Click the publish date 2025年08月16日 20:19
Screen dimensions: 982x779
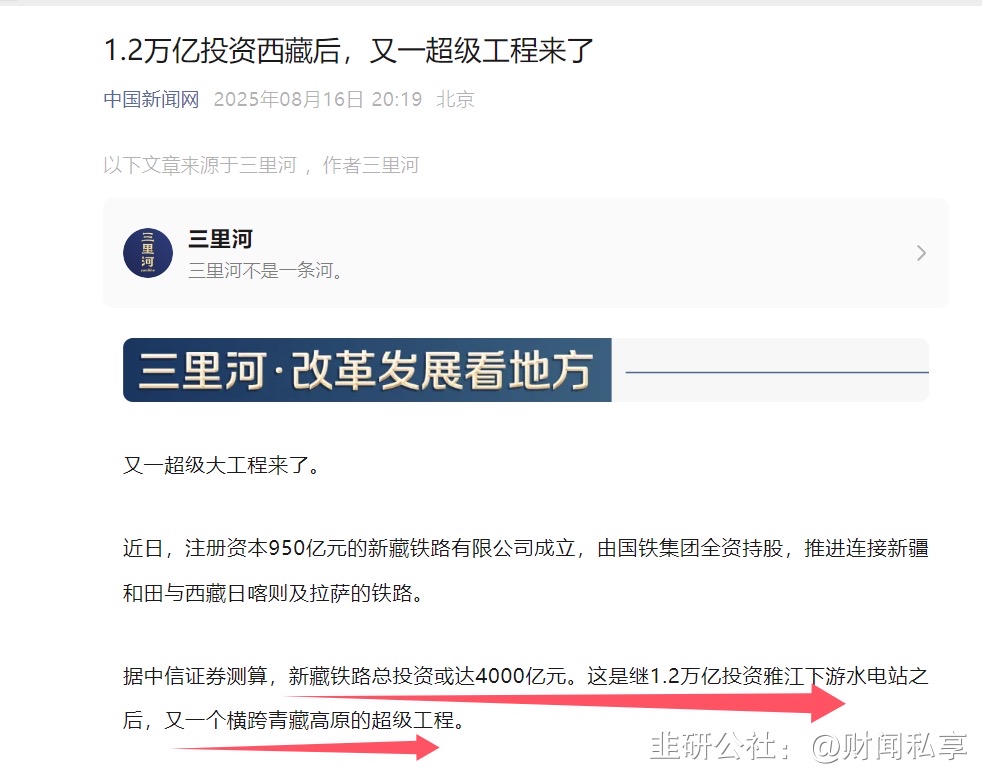[x=318, y=99]
